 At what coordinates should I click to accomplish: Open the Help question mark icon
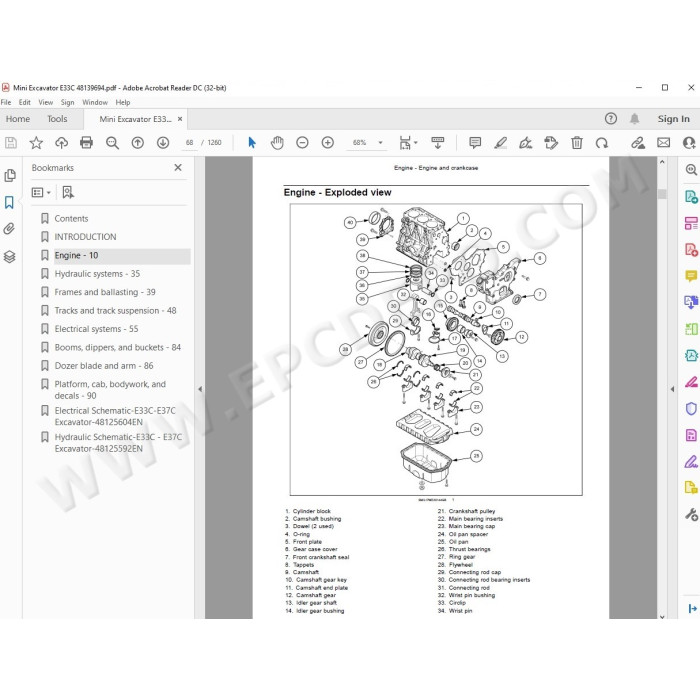click(611, 118)
